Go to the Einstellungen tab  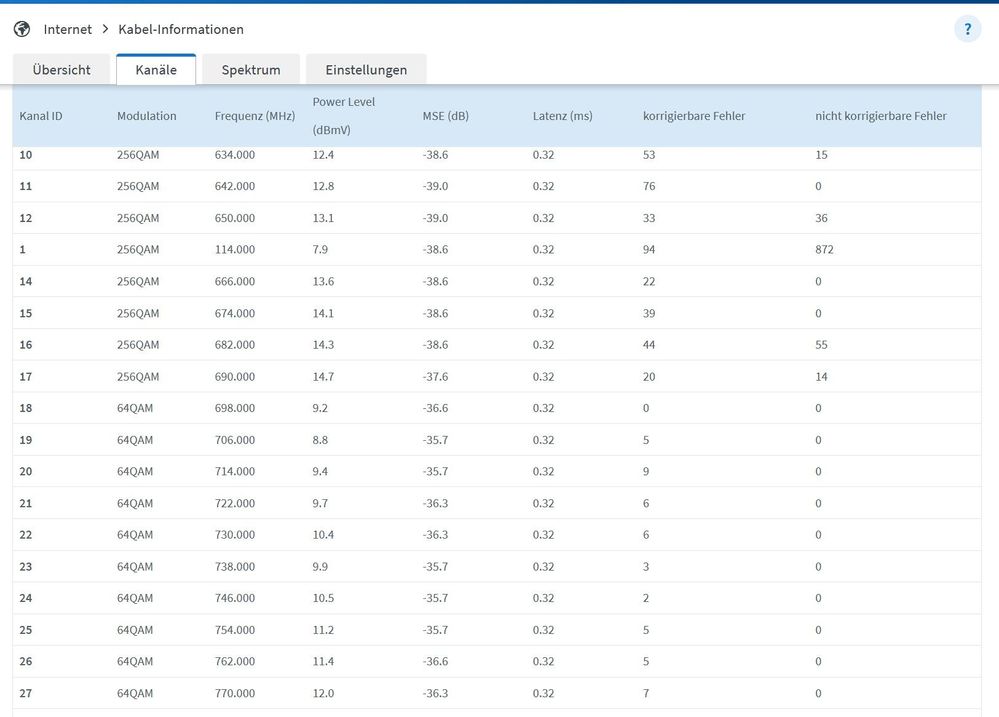[366, 70]
